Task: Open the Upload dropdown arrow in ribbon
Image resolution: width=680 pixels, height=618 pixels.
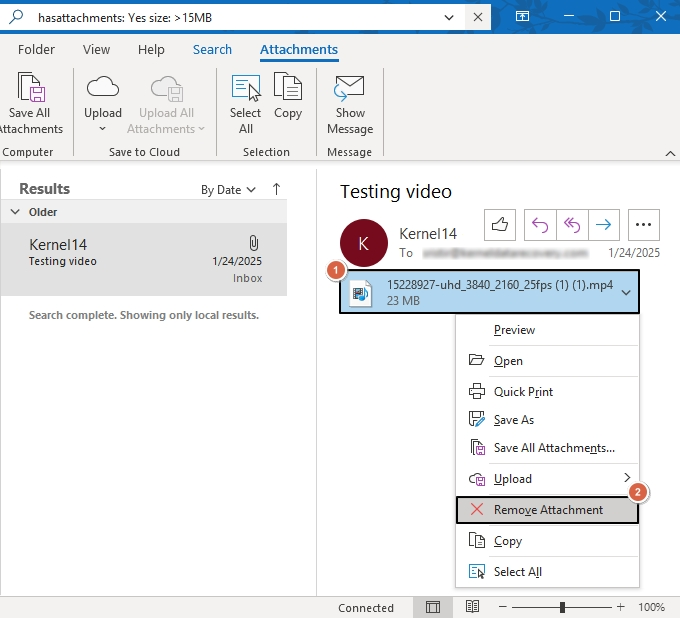Action: click(x=102, y=129)
